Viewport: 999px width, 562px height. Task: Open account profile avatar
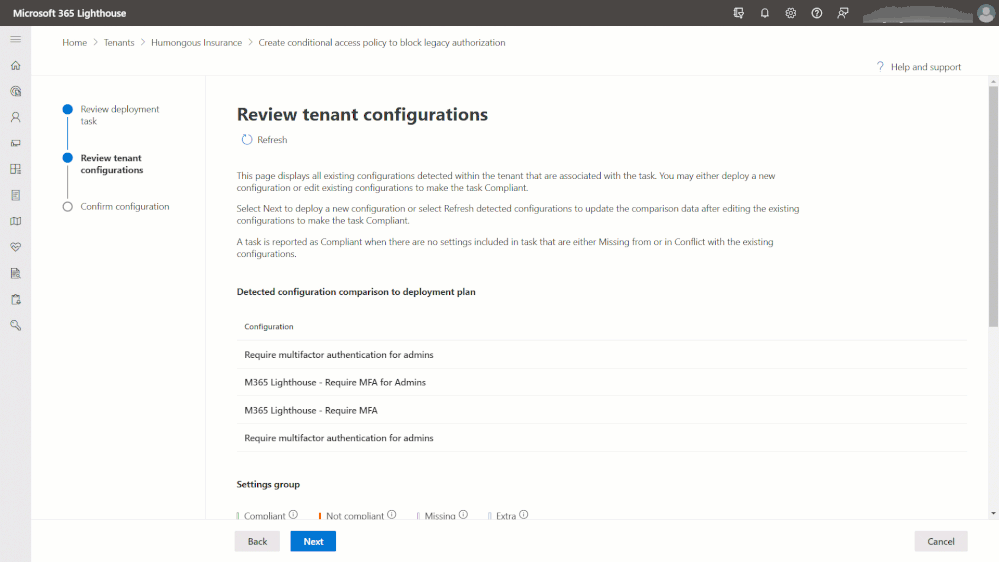coord(986,13)
